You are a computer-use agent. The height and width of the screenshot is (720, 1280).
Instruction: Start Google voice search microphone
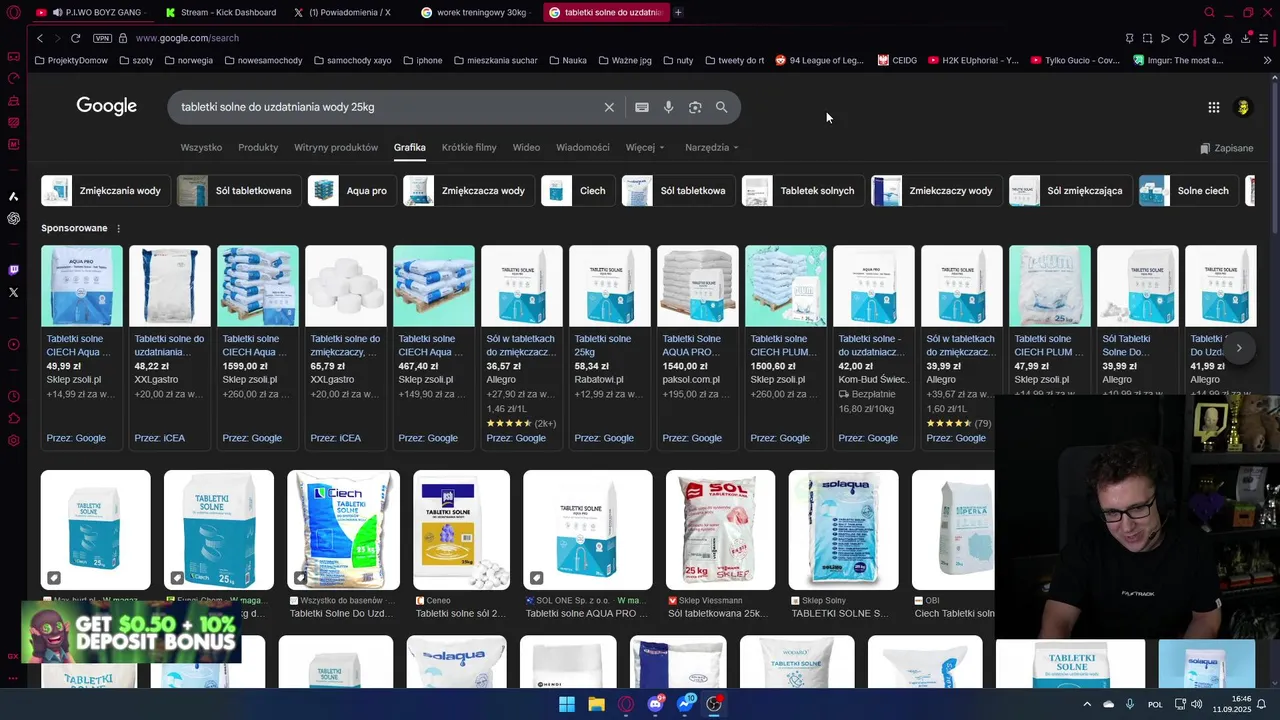(668, 107)
